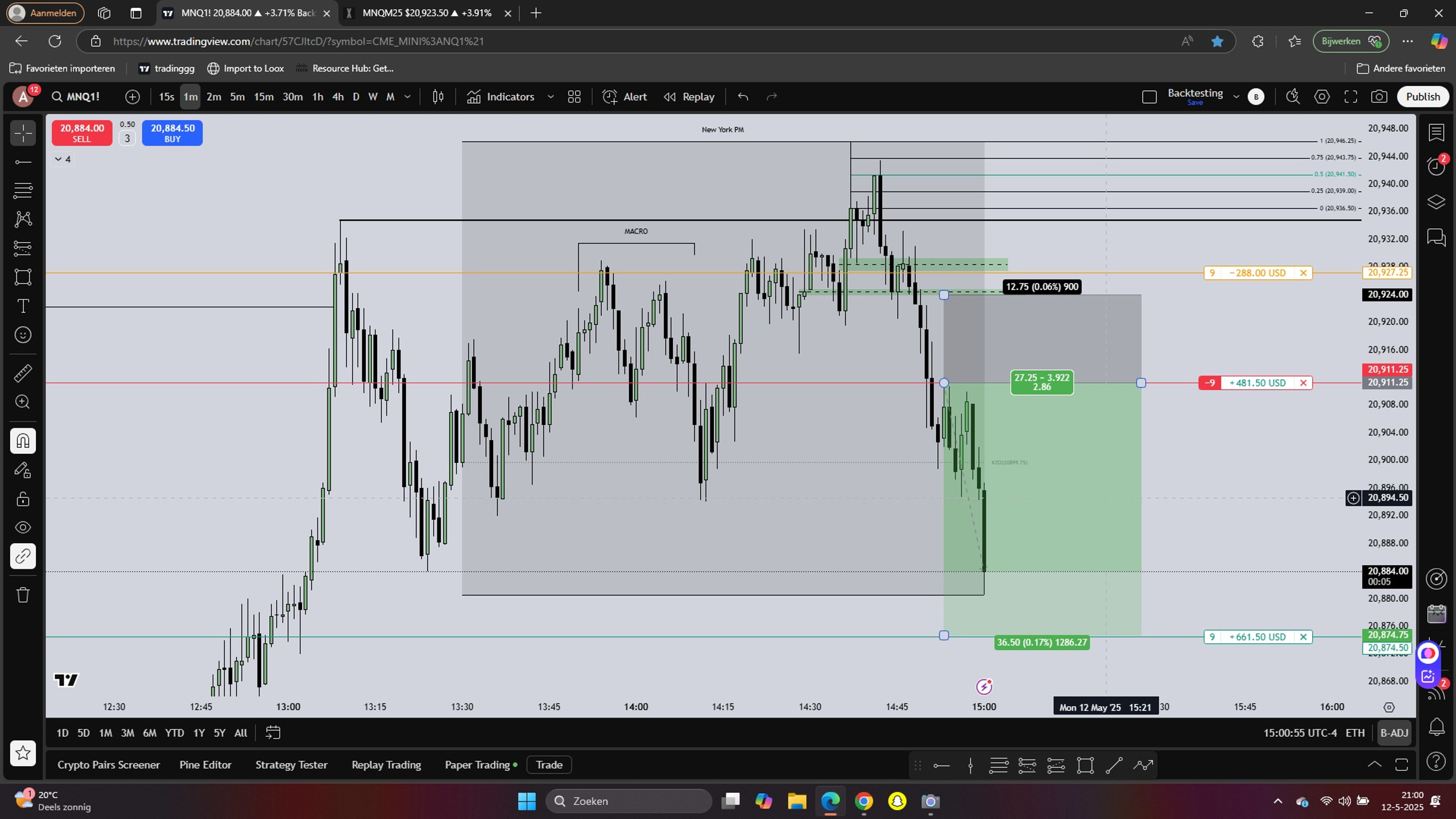Click the Publish button

coord(1422,97)
